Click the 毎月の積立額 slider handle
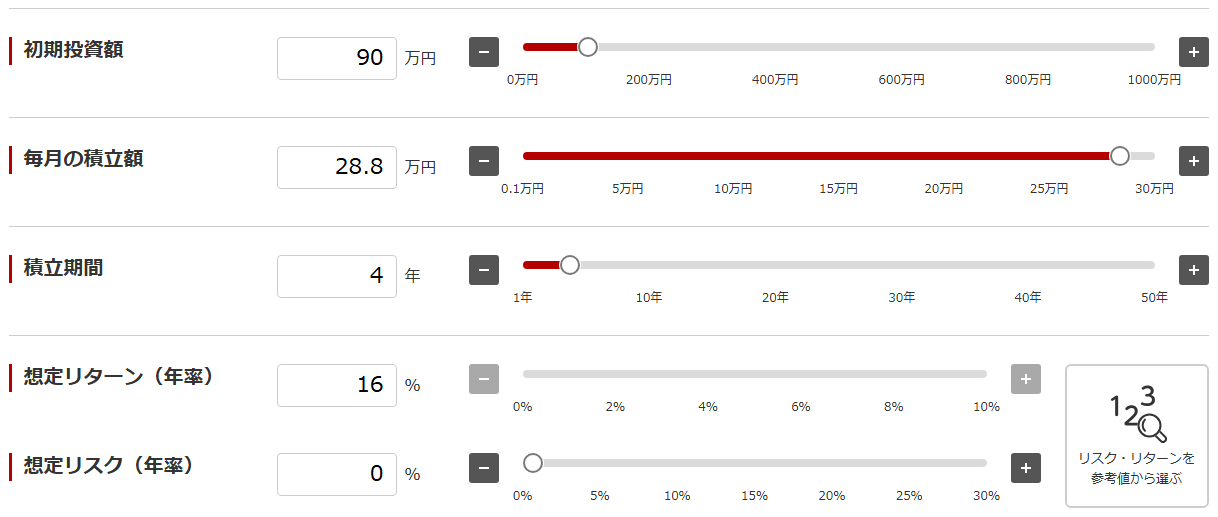This screenshot has width=1218, height=517. pos(1120,156)
